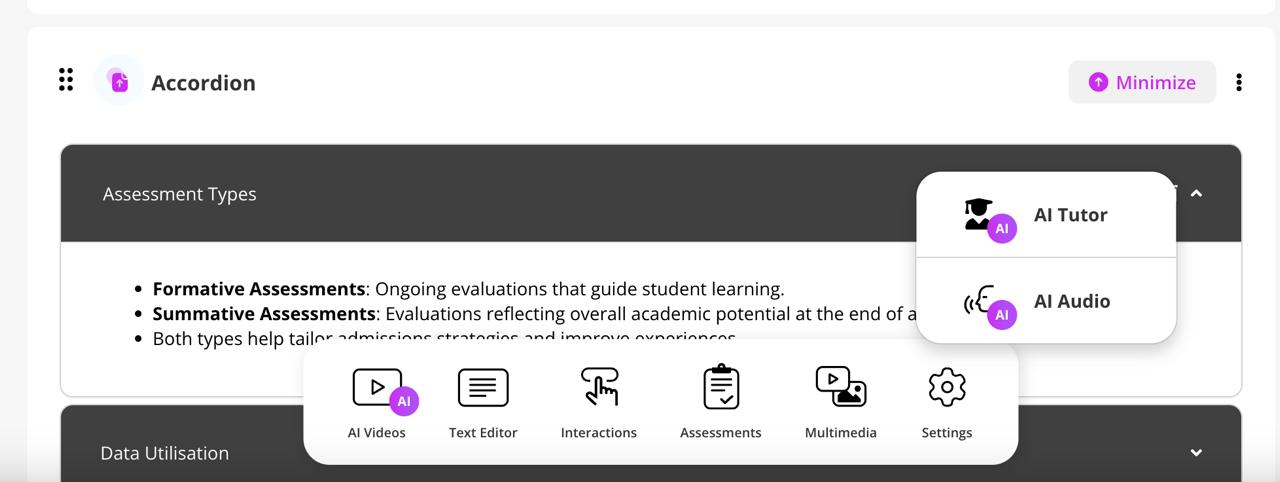This screenshot has width=1280, height=482.
Task: Open the three-dot options menu
Action: pos(1239,82)
